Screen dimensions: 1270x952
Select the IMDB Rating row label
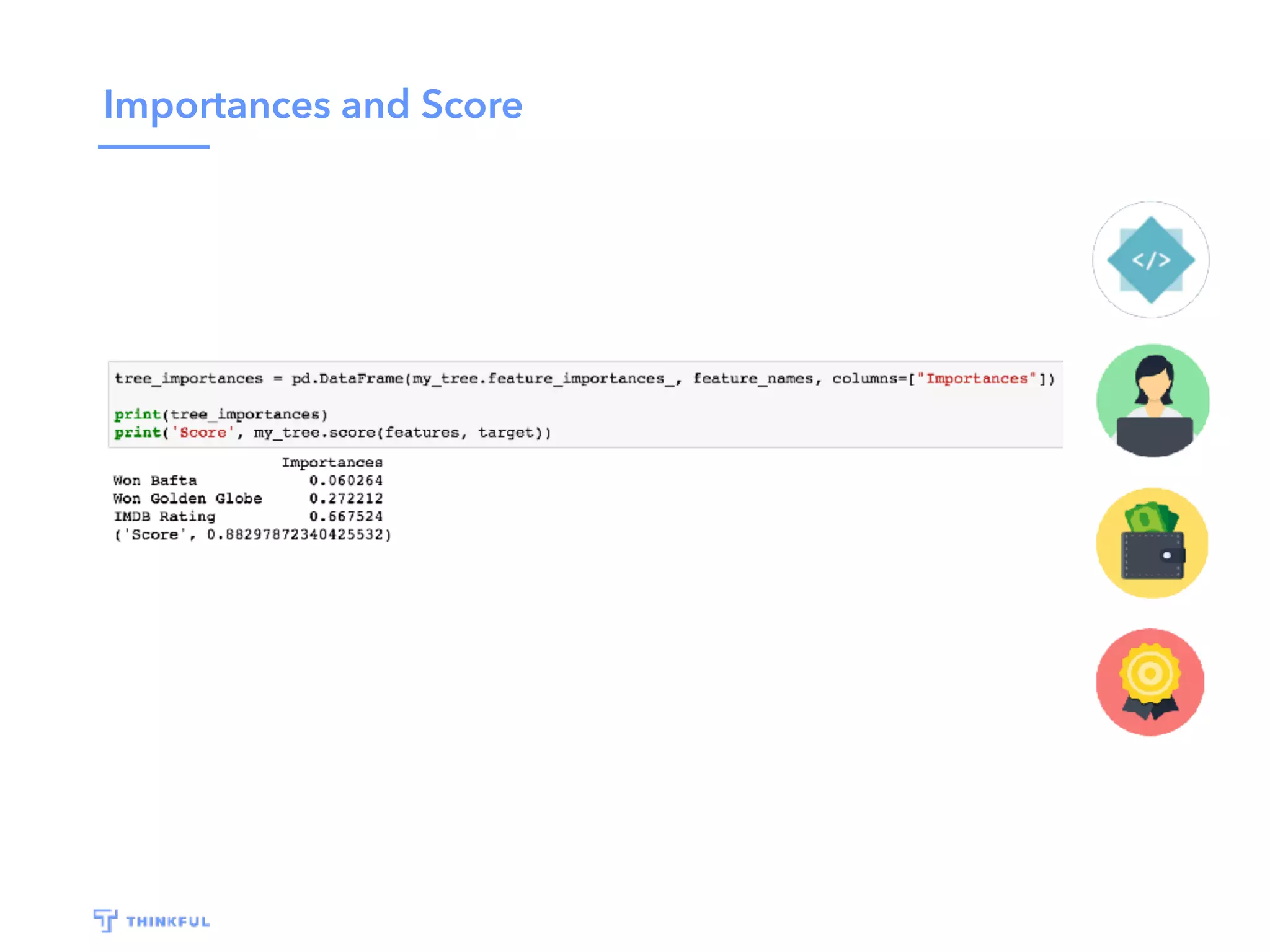[164, 516]
